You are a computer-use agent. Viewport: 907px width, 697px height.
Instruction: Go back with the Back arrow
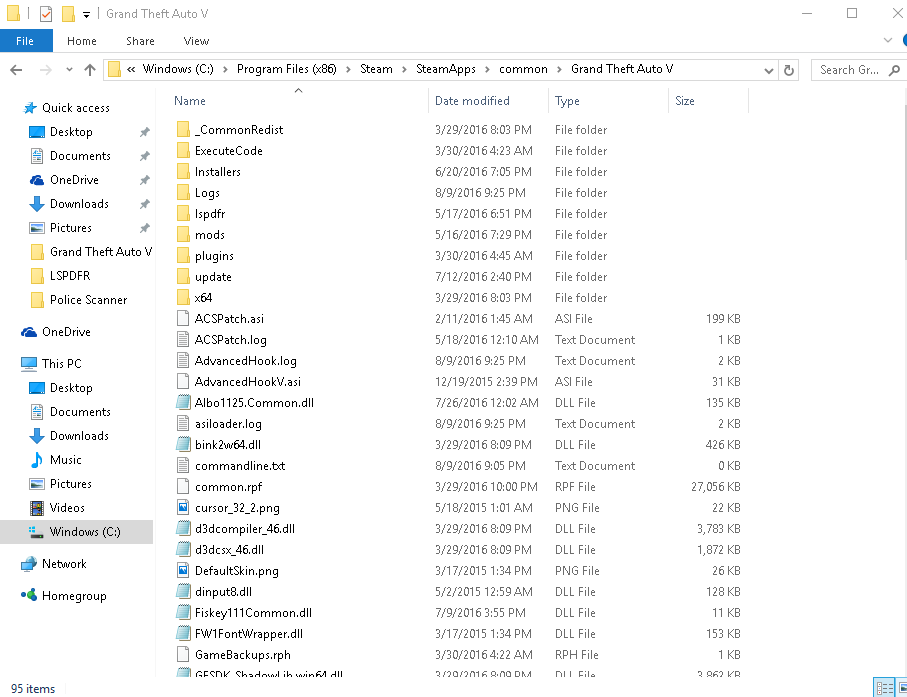coord(16,70)
